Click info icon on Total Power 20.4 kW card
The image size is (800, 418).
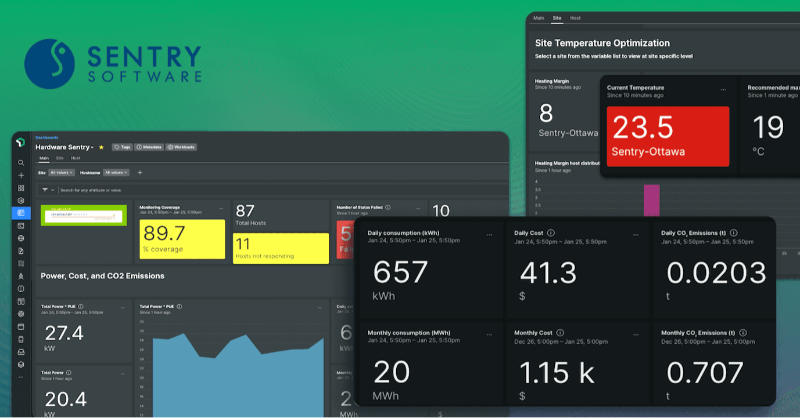point(68,373)
